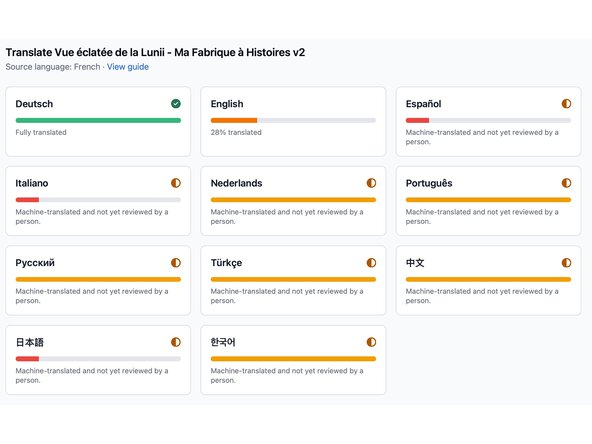
Task: Click the machine-translated note under Русский
Action: (x=92, y=296)
